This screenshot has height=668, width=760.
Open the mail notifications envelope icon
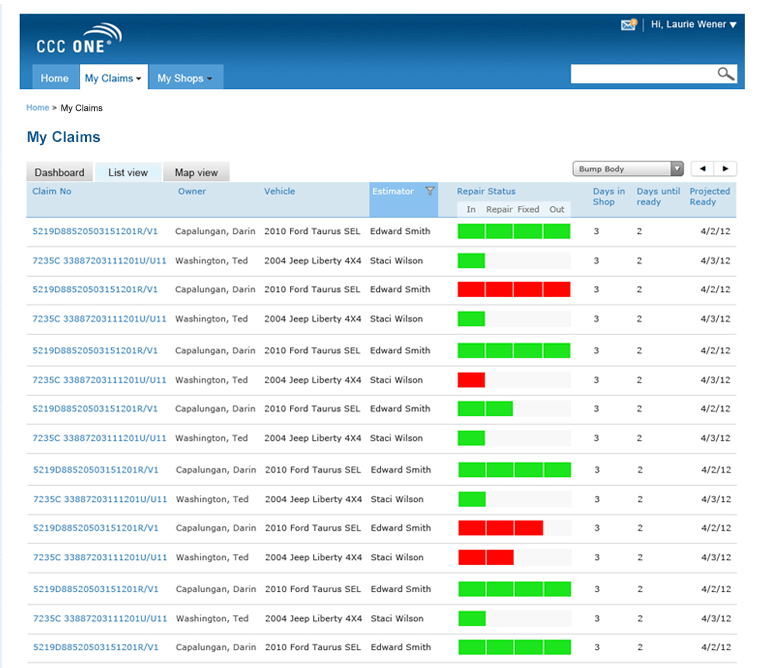point(629,24)
